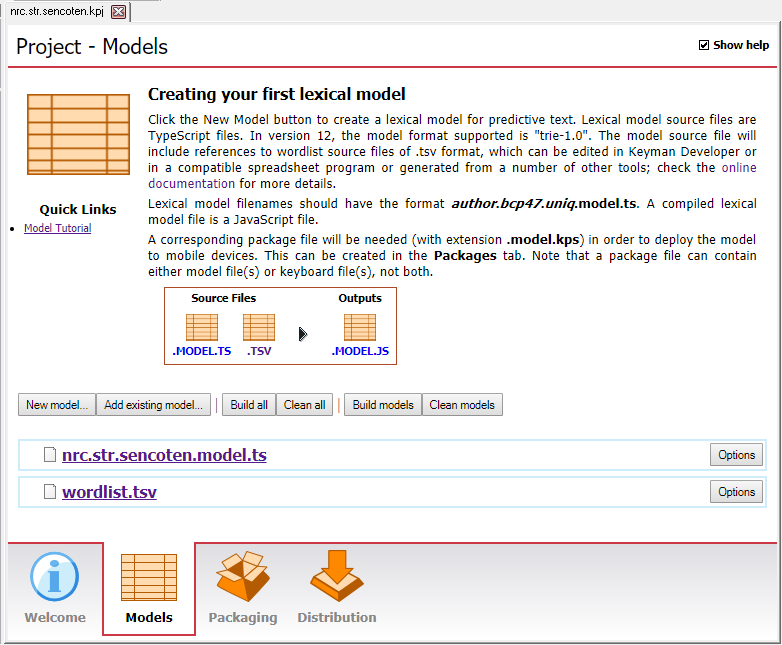Click the Quick Links heading
The width and height of the screenshot is (782, 645).
coord(78,210)
